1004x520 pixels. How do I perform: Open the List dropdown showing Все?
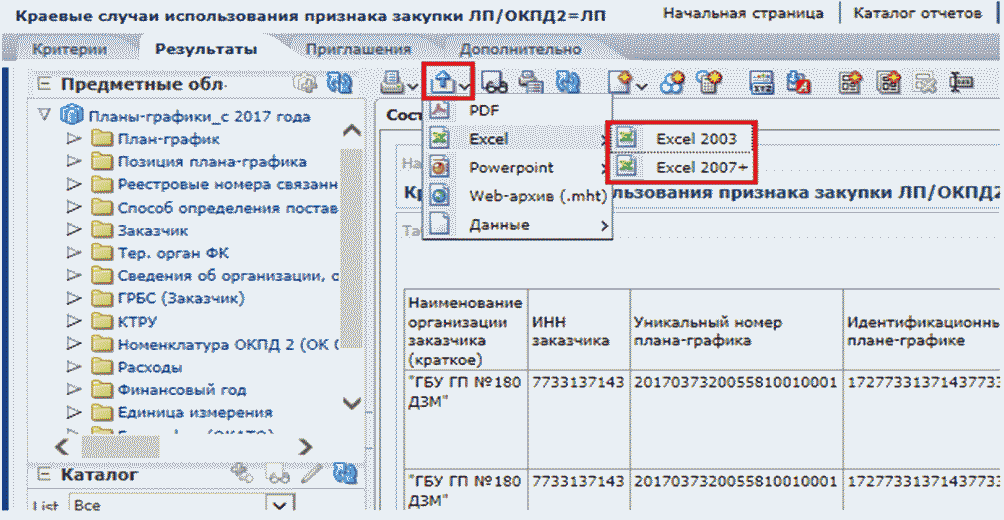pyautogui.click(x=282, y=506)
